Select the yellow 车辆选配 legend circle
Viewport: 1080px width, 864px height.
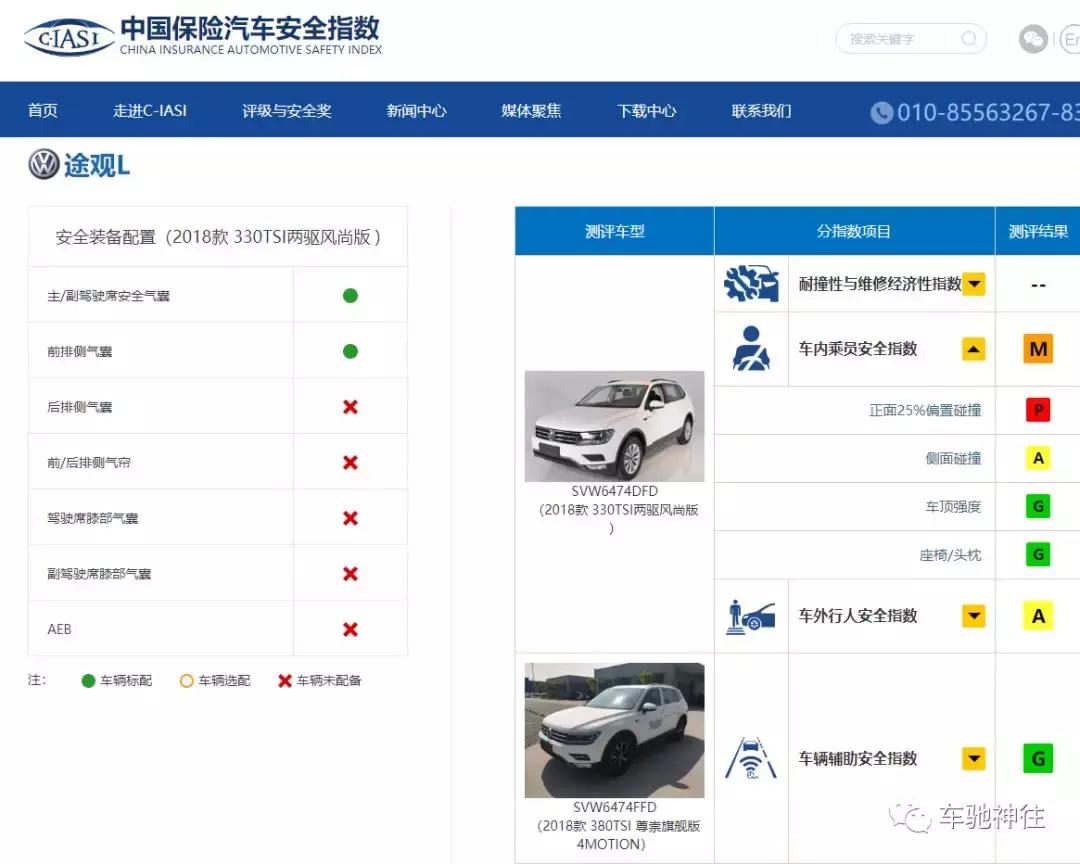pyautogui.click(x=187, y=680)
